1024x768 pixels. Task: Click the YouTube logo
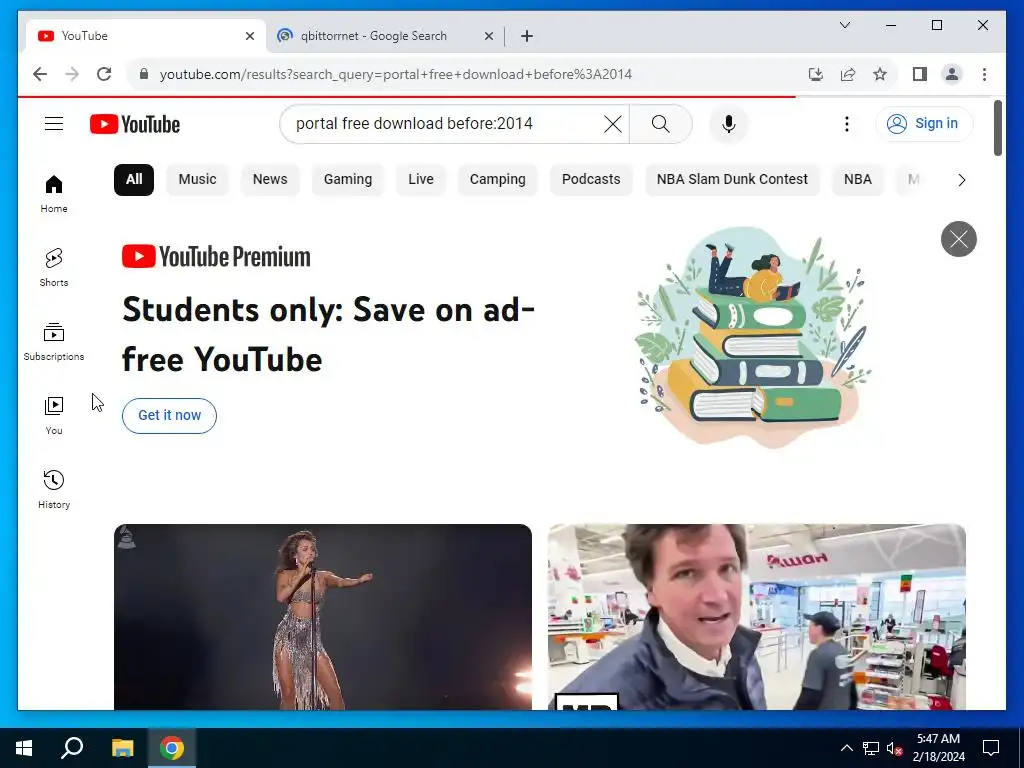point(135,124)
